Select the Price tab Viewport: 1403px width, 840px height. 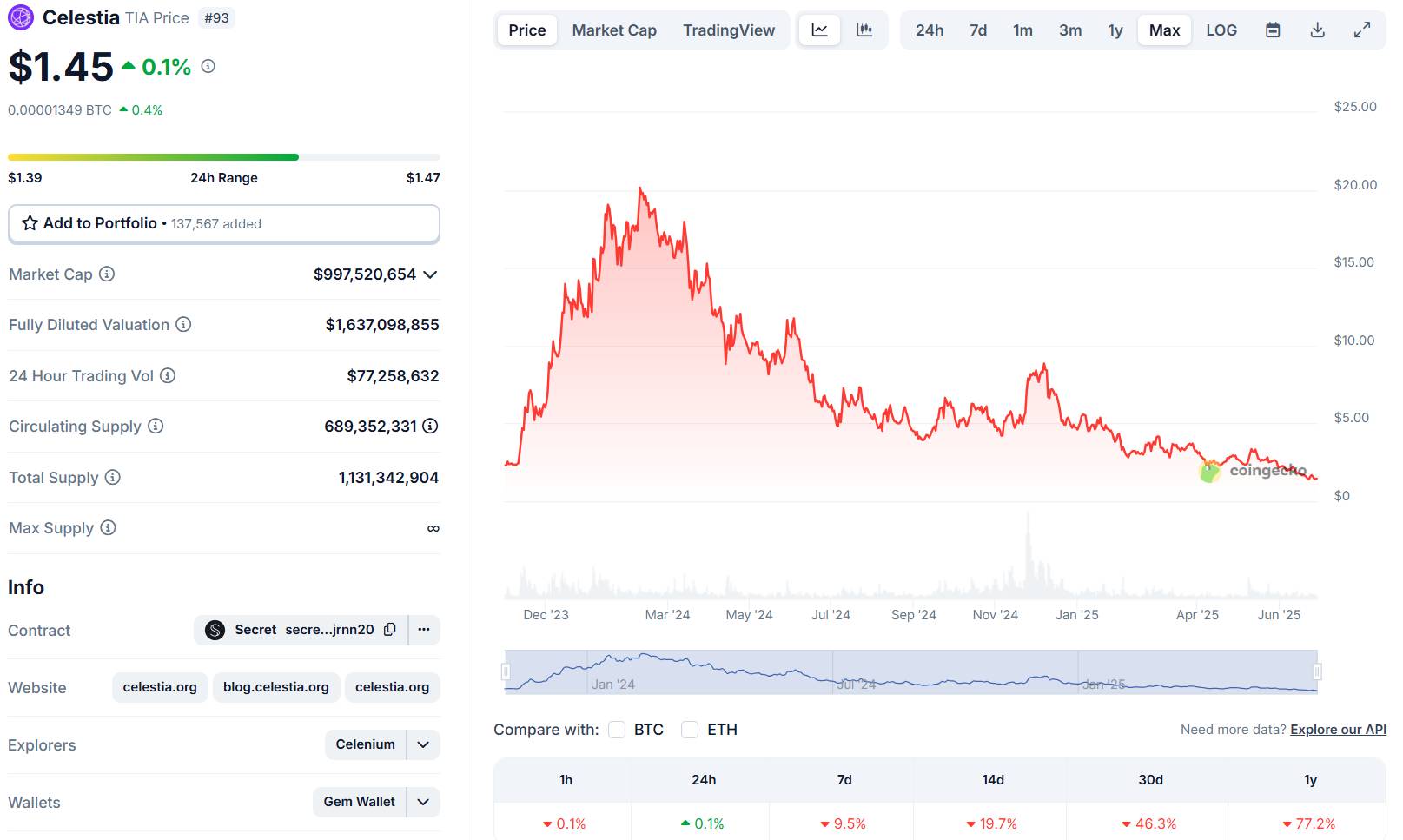[527, 30]
